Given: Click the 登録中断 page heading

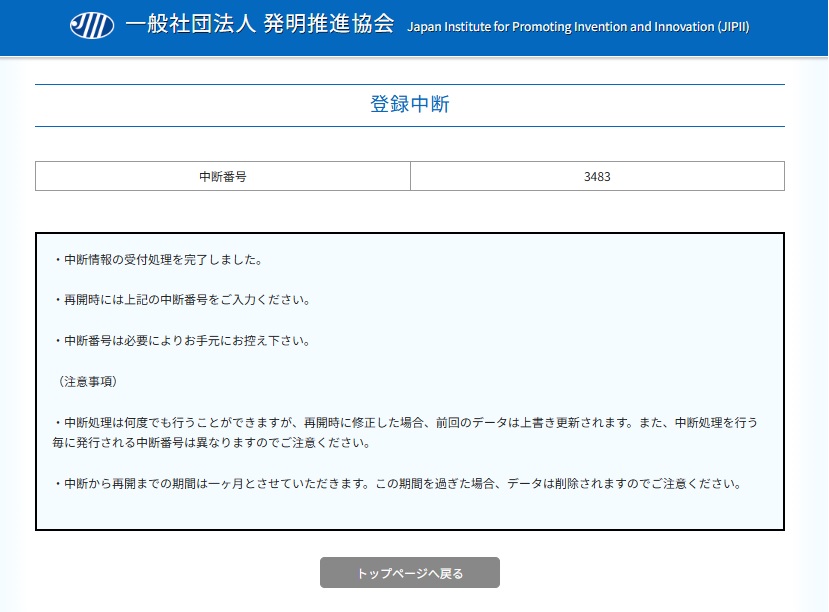Looking at the screenshot, I should (410, 104).
